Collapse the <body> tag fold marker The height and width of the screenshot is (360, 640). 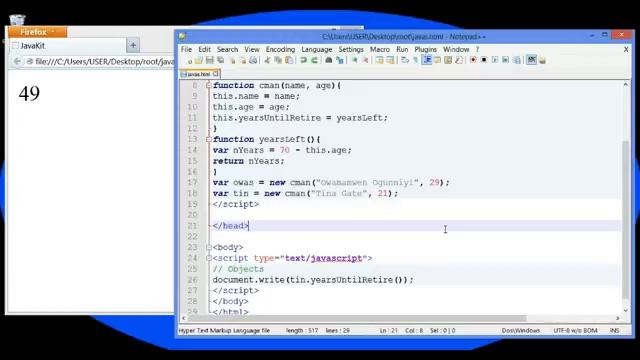pyautogui.click(x=209, y=247)
